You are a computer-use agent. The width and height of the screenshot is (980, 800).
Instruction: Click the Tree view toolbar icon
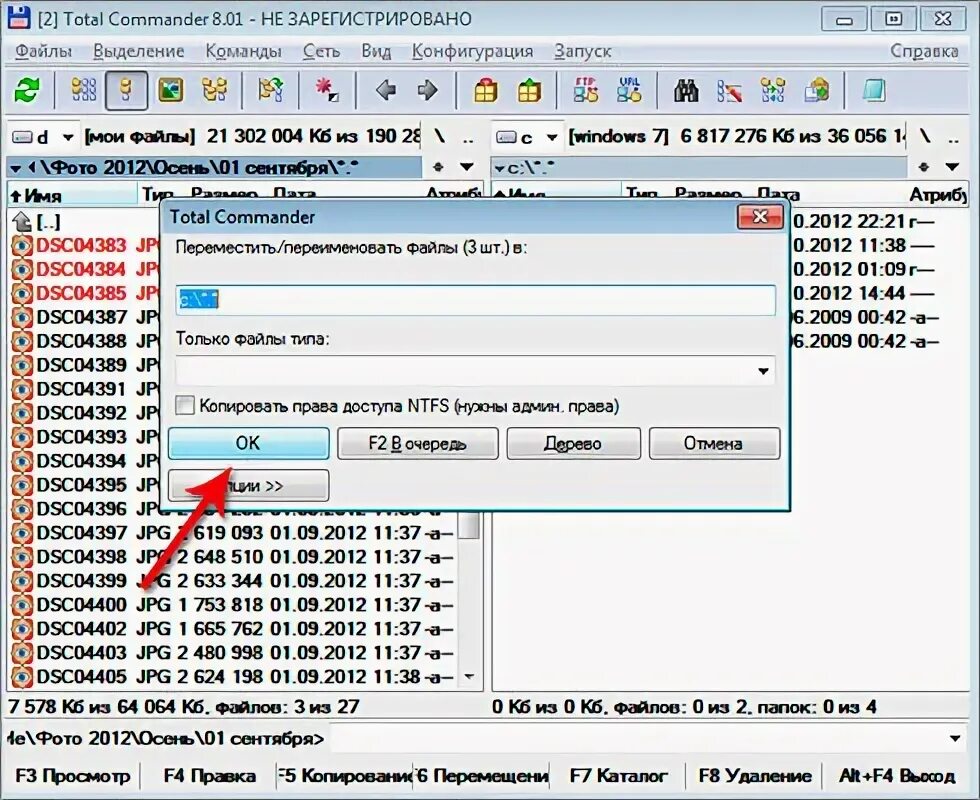(x=214, y=91)
